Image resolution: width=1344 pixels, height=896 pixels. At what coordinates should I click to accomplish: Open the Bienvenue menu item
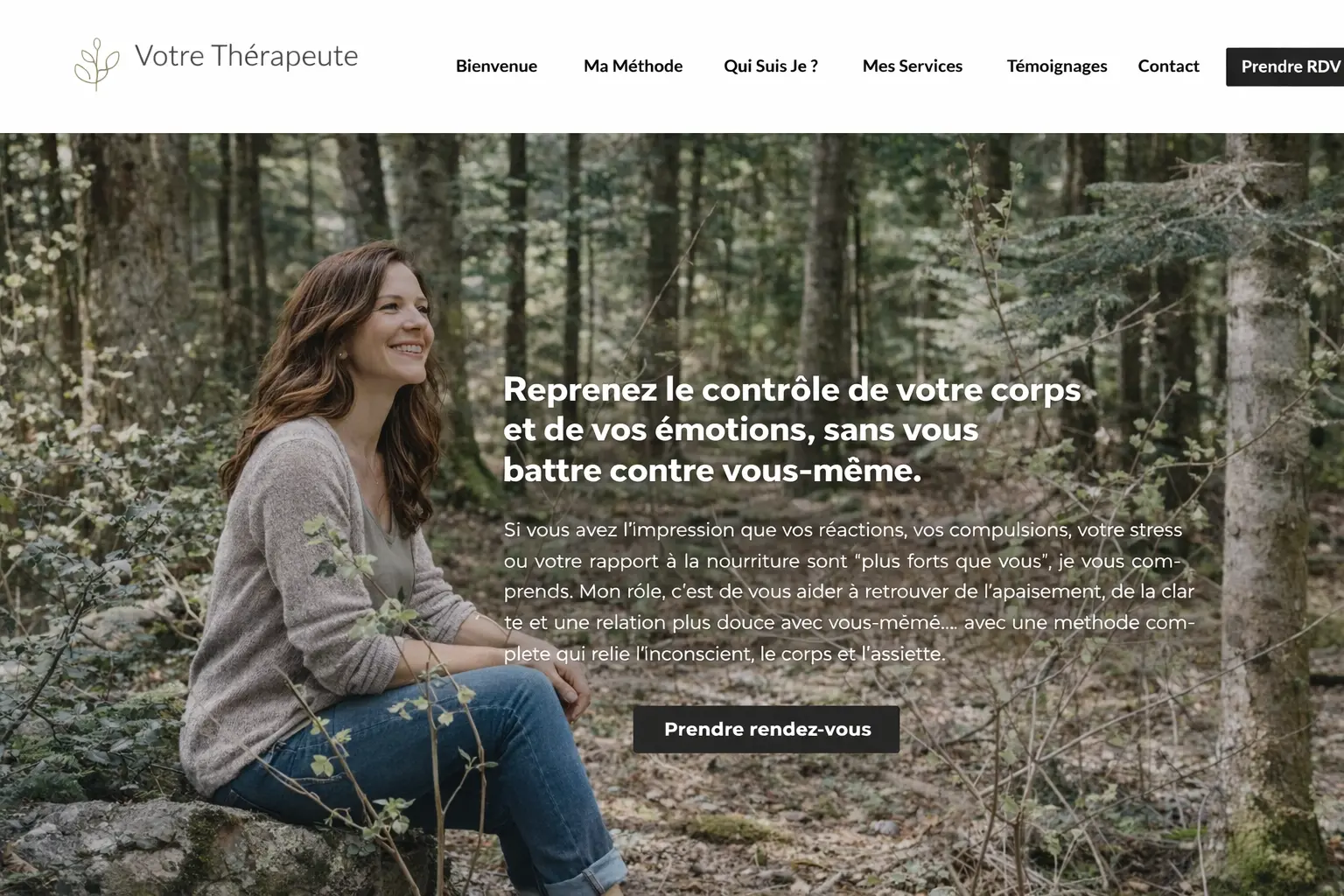pos(496,66)
